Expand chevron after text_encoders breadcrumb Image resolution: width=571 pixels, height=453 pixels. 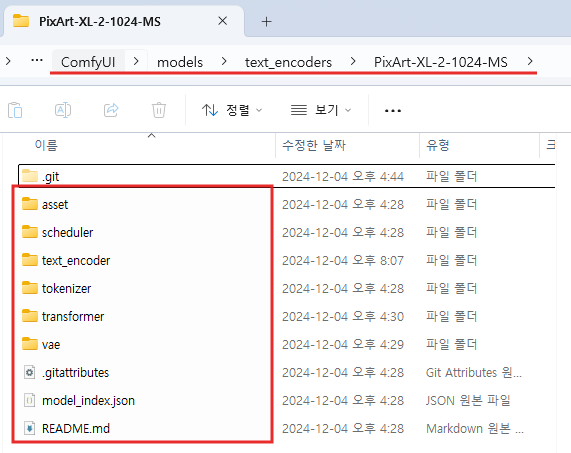(353, 62)
